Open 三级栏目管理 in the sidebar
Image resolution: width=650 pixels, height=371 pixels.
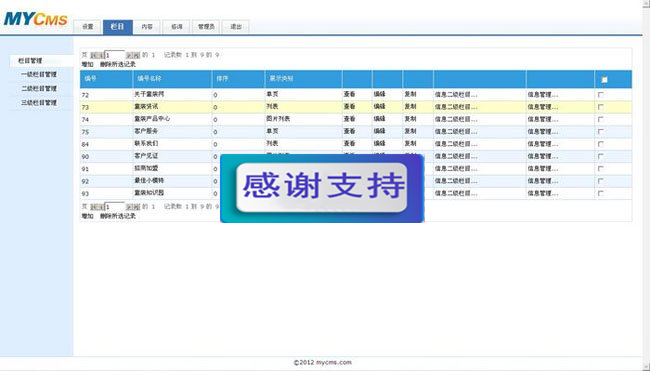point(39,103)
